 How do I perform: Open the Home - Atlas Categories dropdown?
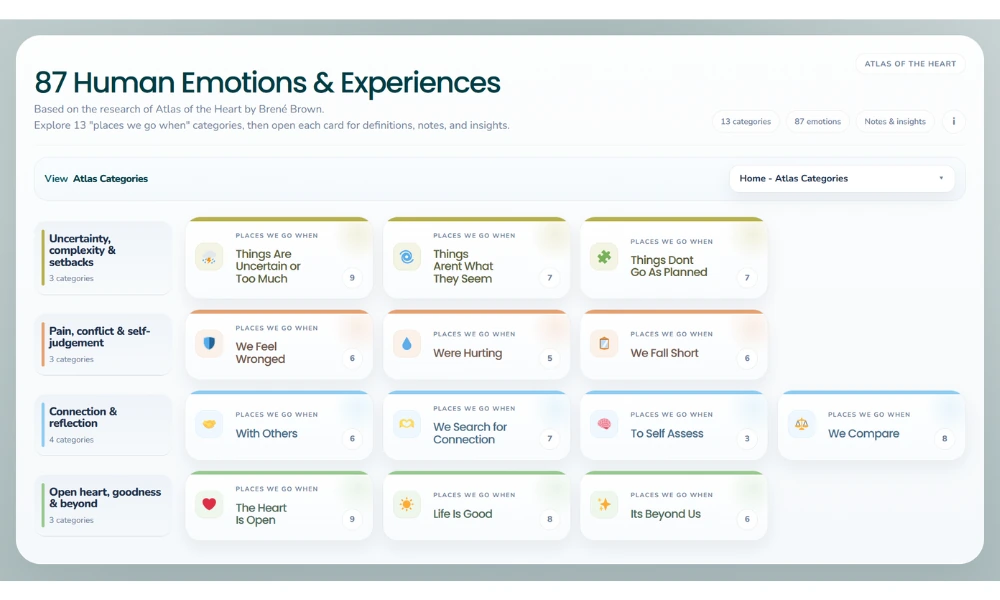pos(841,178)
